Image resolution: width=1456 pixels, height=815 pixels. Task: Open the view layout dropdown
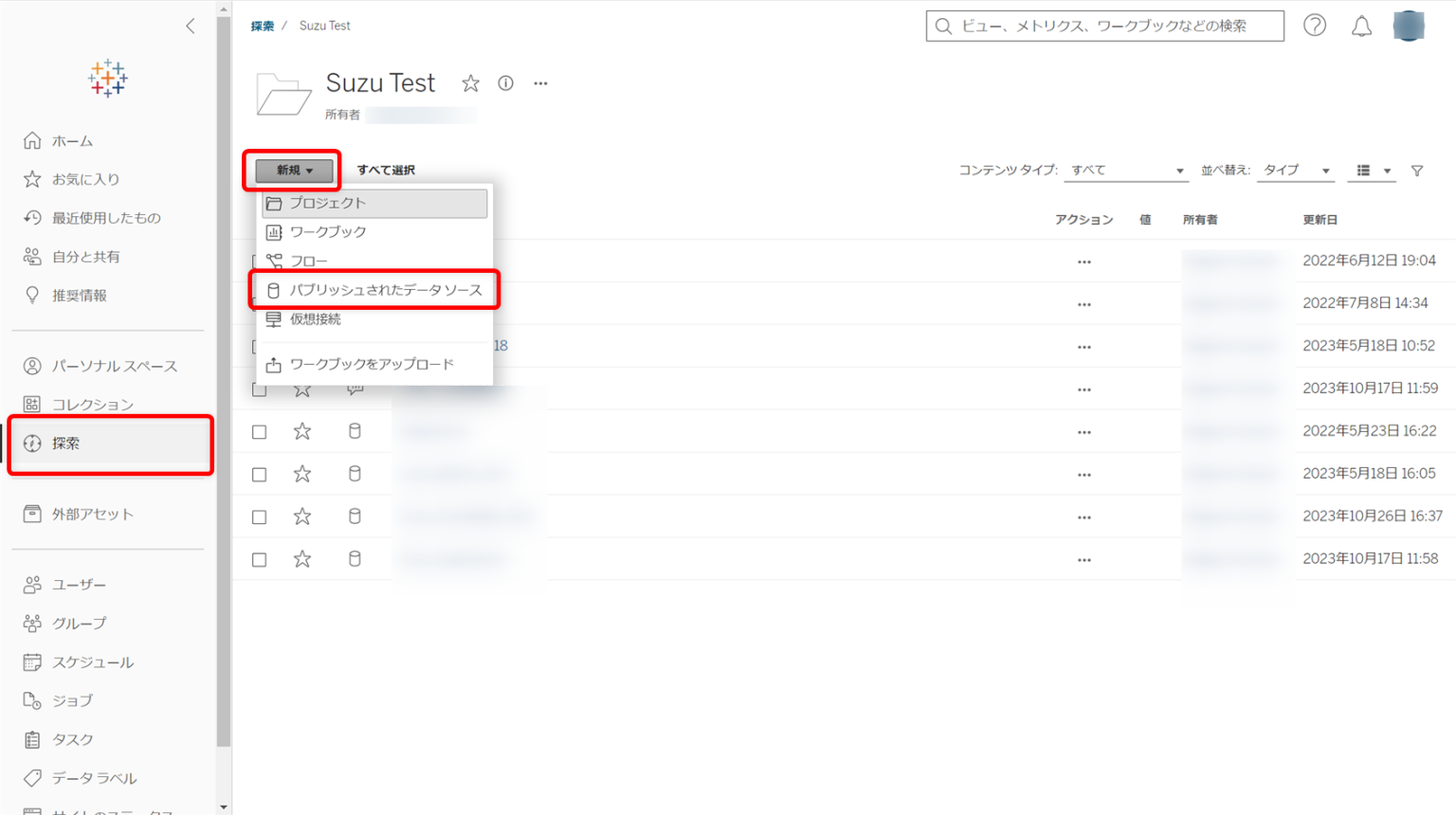tap(1371, 171)
